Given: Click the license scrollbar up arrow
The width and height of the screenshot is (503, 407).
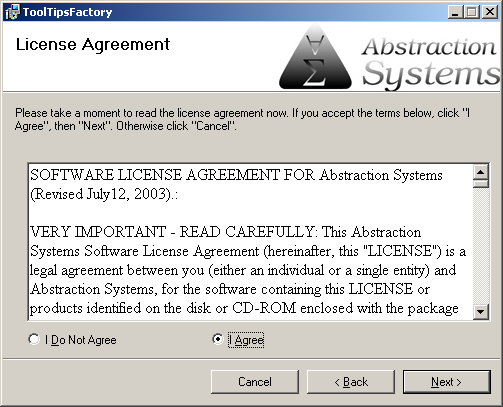Looking at the screenshot, I should pyautogui.click(x=481, y=172).
